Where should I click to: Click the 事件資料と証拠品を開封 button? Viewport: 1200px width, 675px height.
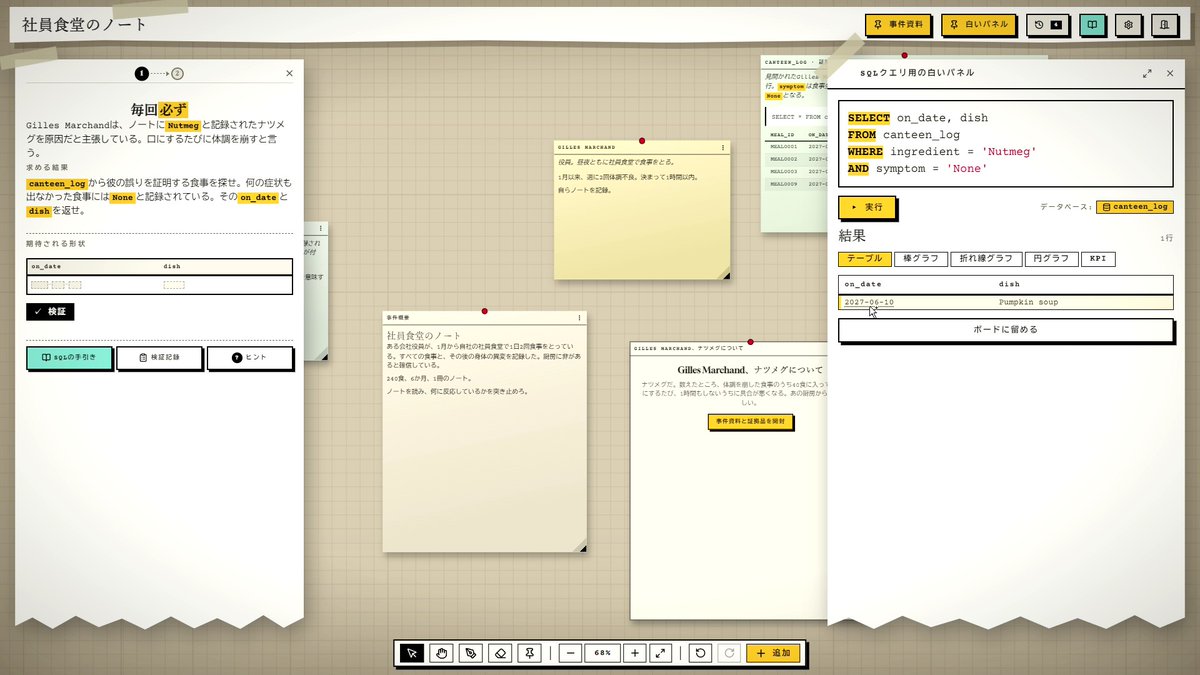point(751,422)
